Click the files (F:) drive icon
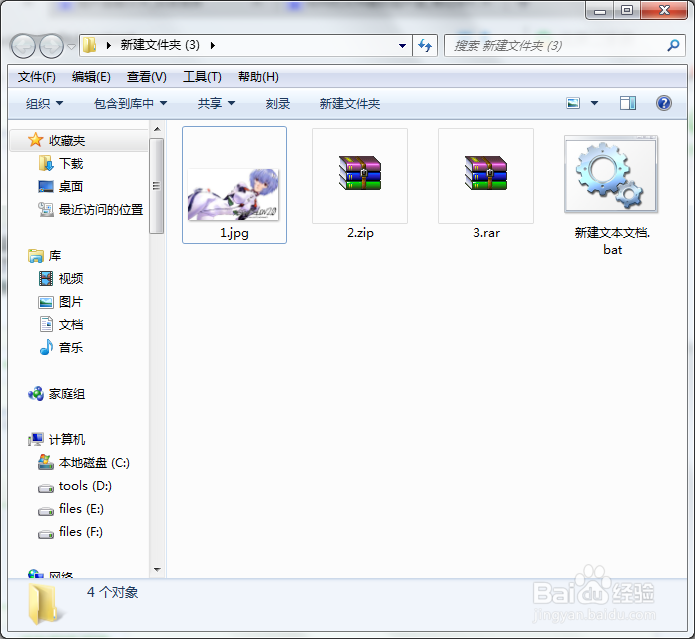 [46, 534]
